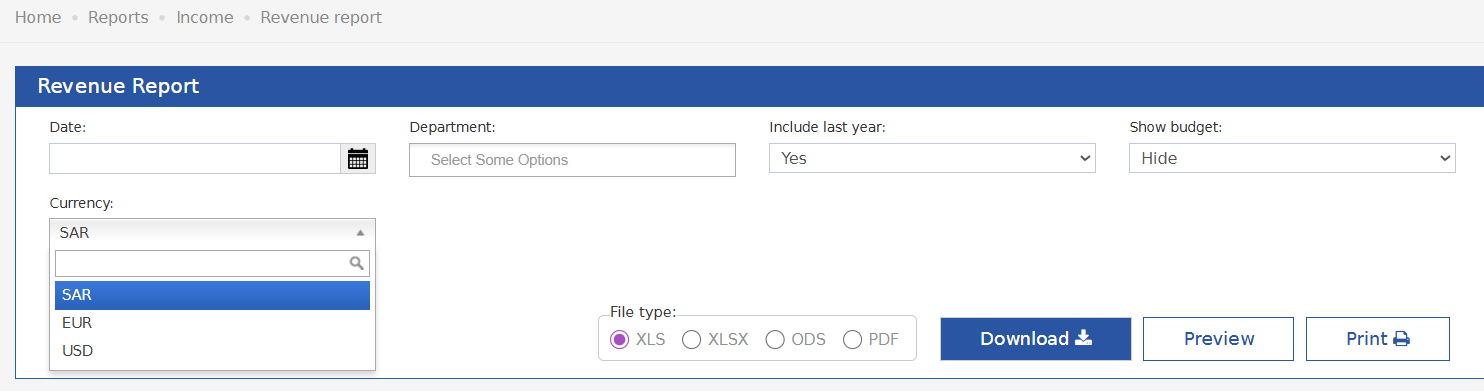Viewport: 1484px width, 391px height.
Task: Navigate to Reports breadcrumb
Action: tap(118, 17)
